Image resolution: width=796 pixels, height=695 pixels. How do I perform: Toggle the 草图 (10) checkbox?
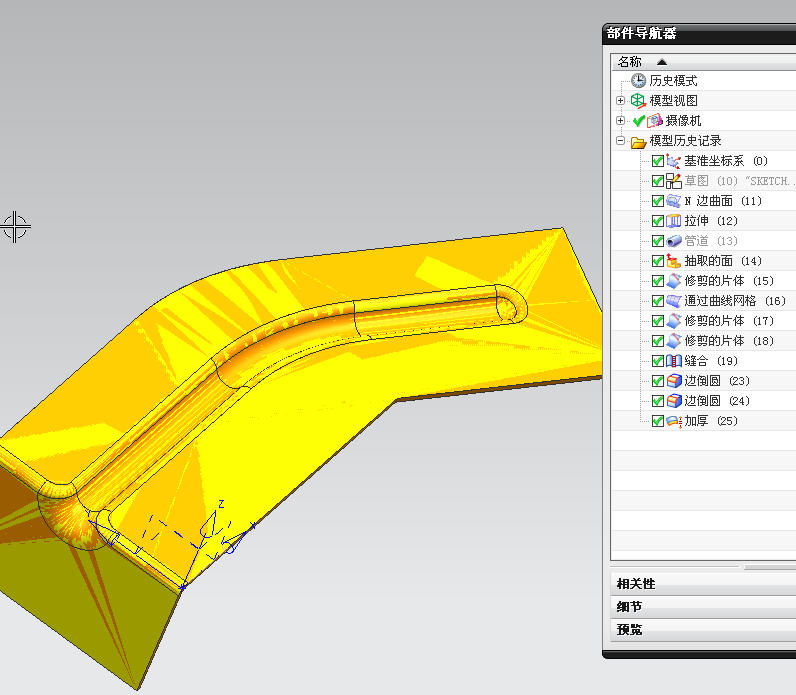click(657, 181)
